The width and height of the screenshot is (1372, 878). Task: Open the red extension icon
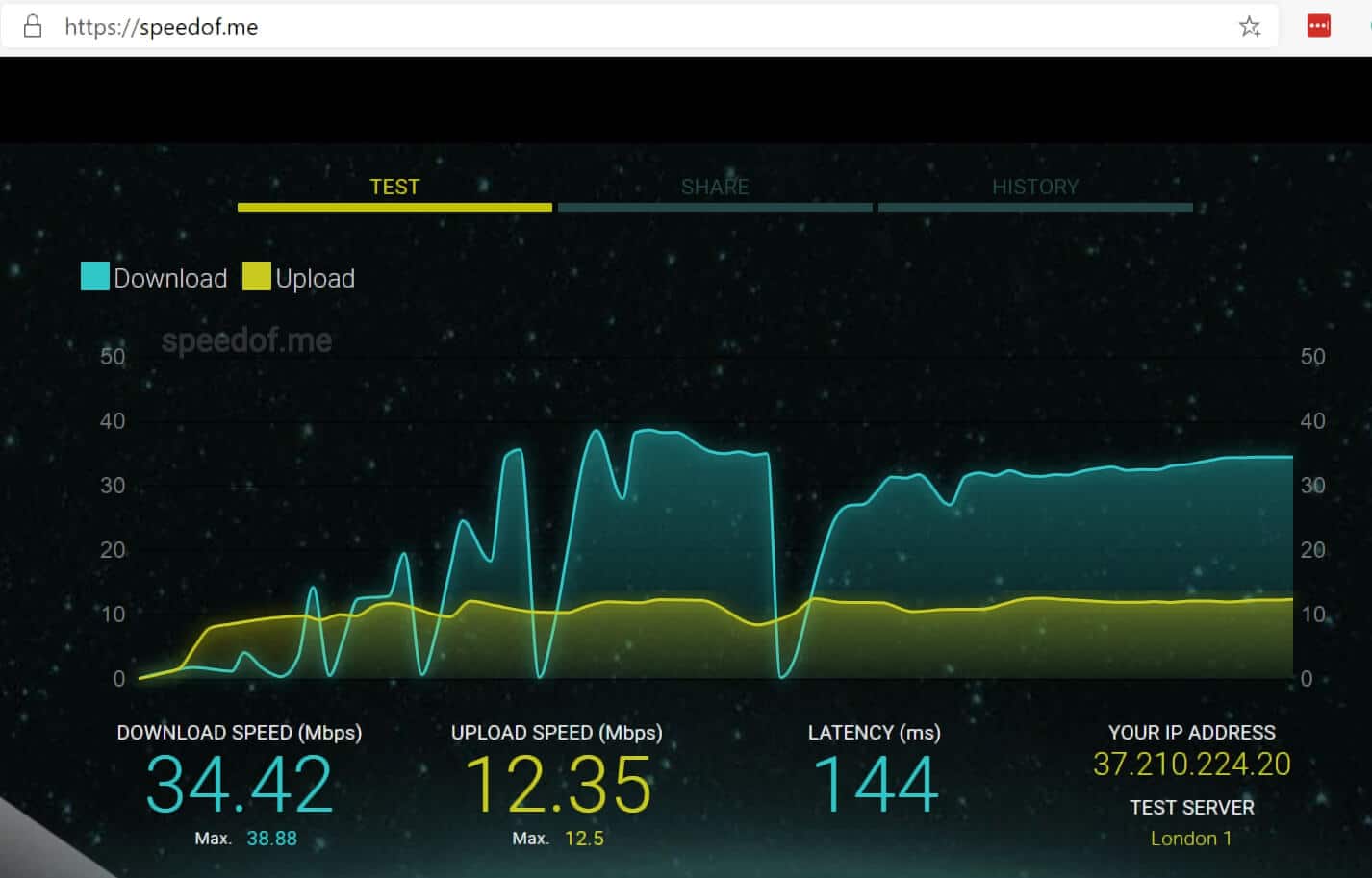1318,26
